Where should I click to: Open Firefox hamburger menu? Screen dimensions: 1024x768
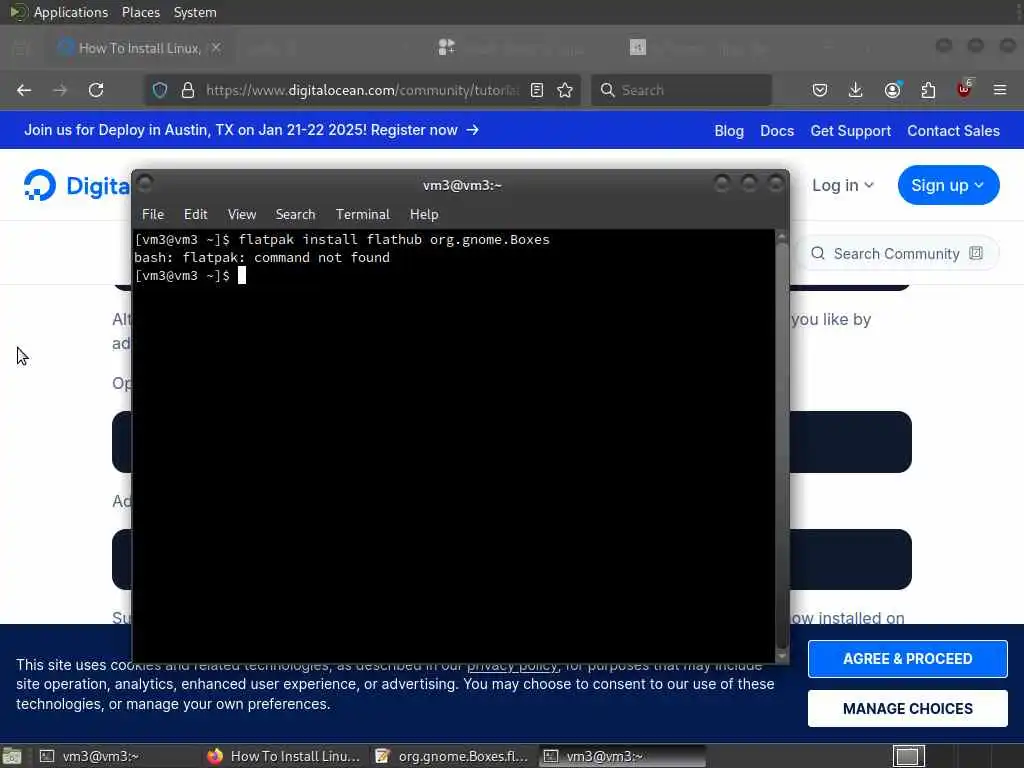[x=1000, y=90]
